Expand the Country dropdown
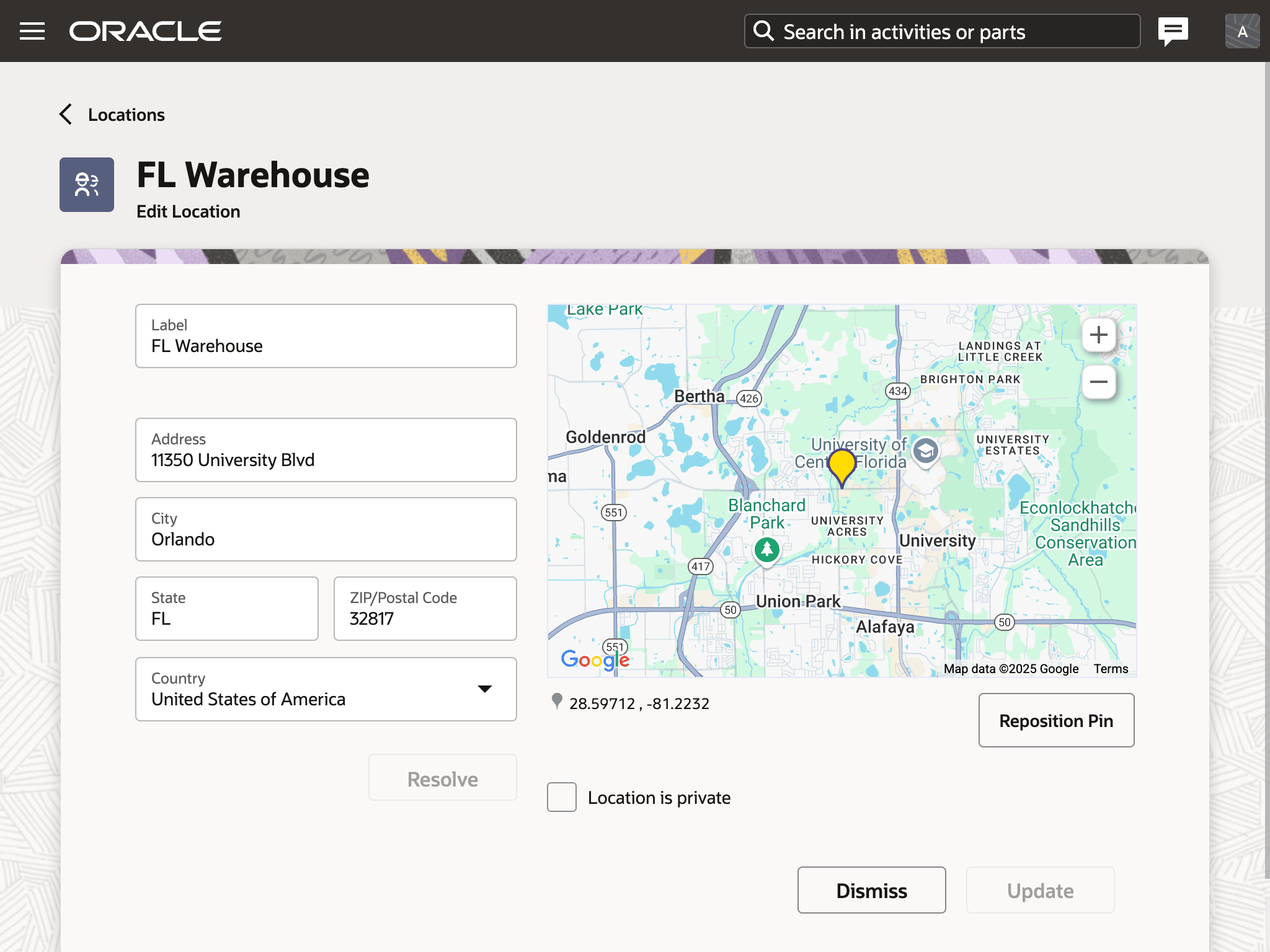This screenshot has width=1270, height=952. point(484,689)
